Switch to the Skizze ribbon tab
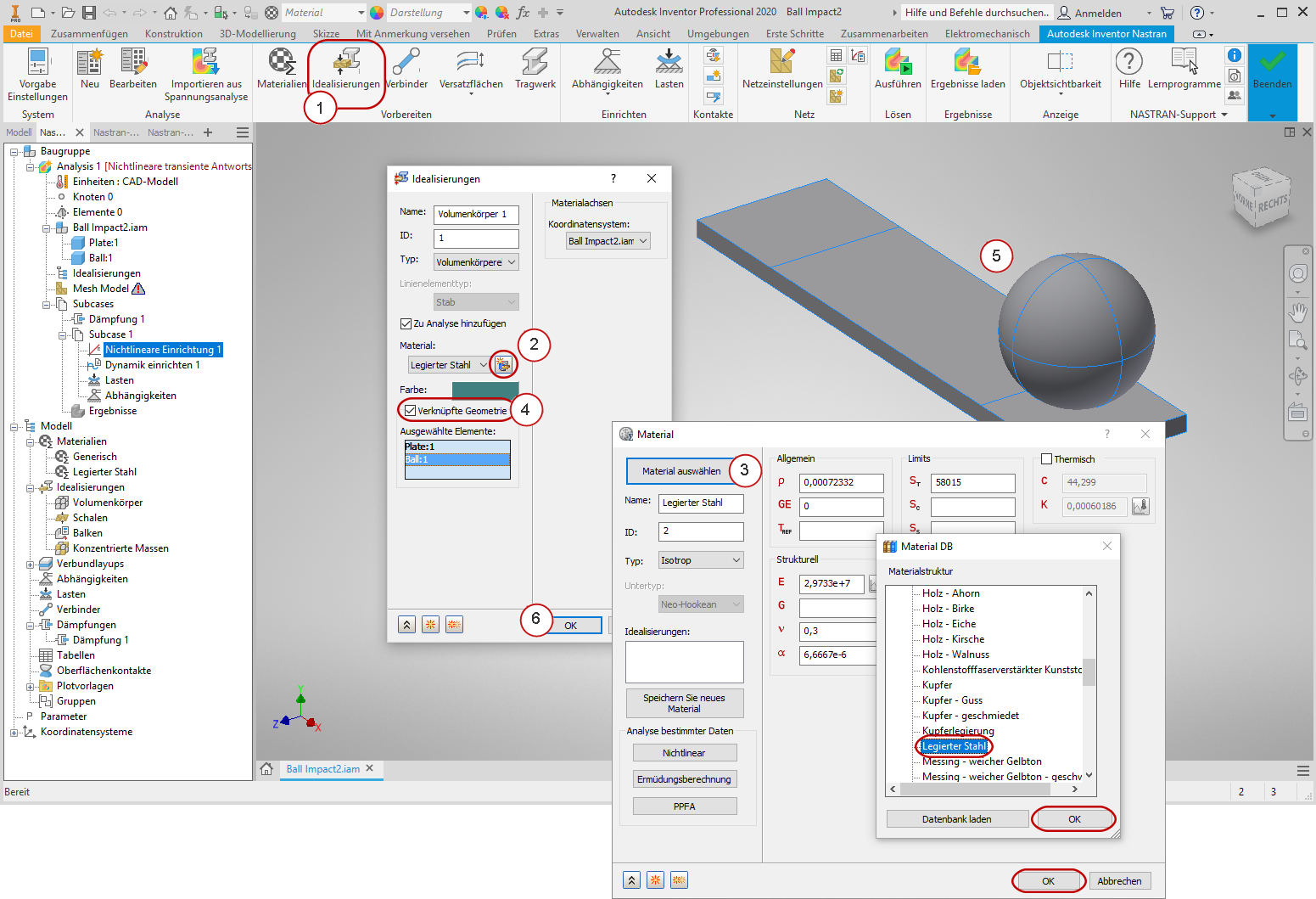 point(327,34)
